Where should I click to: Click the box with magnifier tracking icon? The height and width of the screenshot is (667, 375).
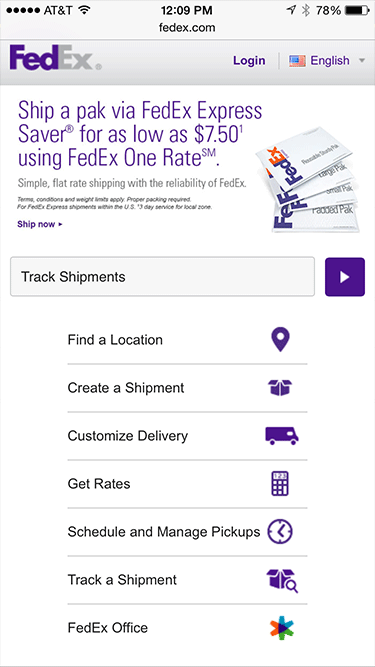(282, 580)
